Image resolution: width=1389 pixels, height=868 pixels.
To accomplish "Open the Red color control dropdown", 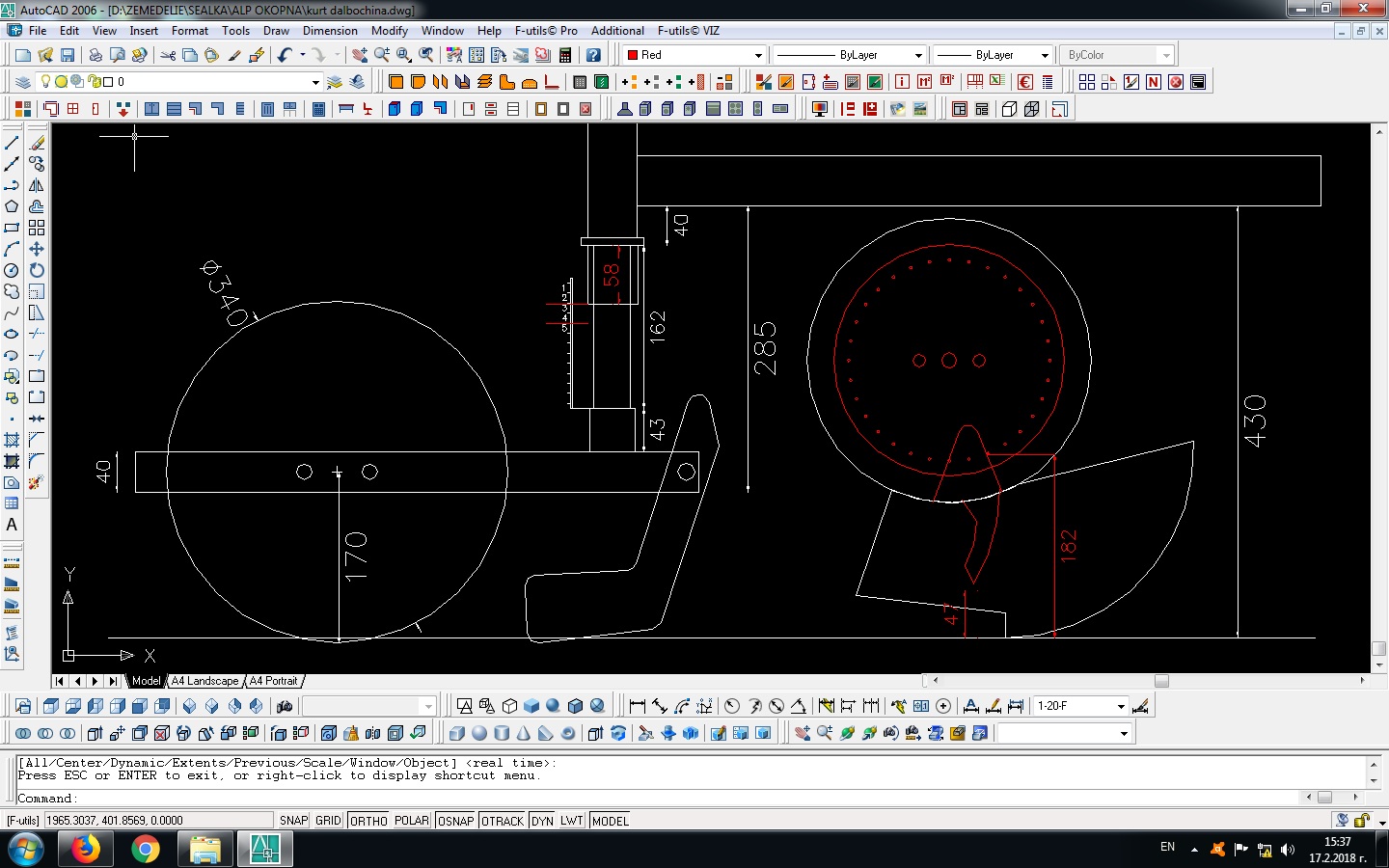I will pyautogui.click(x=758, y=55).
